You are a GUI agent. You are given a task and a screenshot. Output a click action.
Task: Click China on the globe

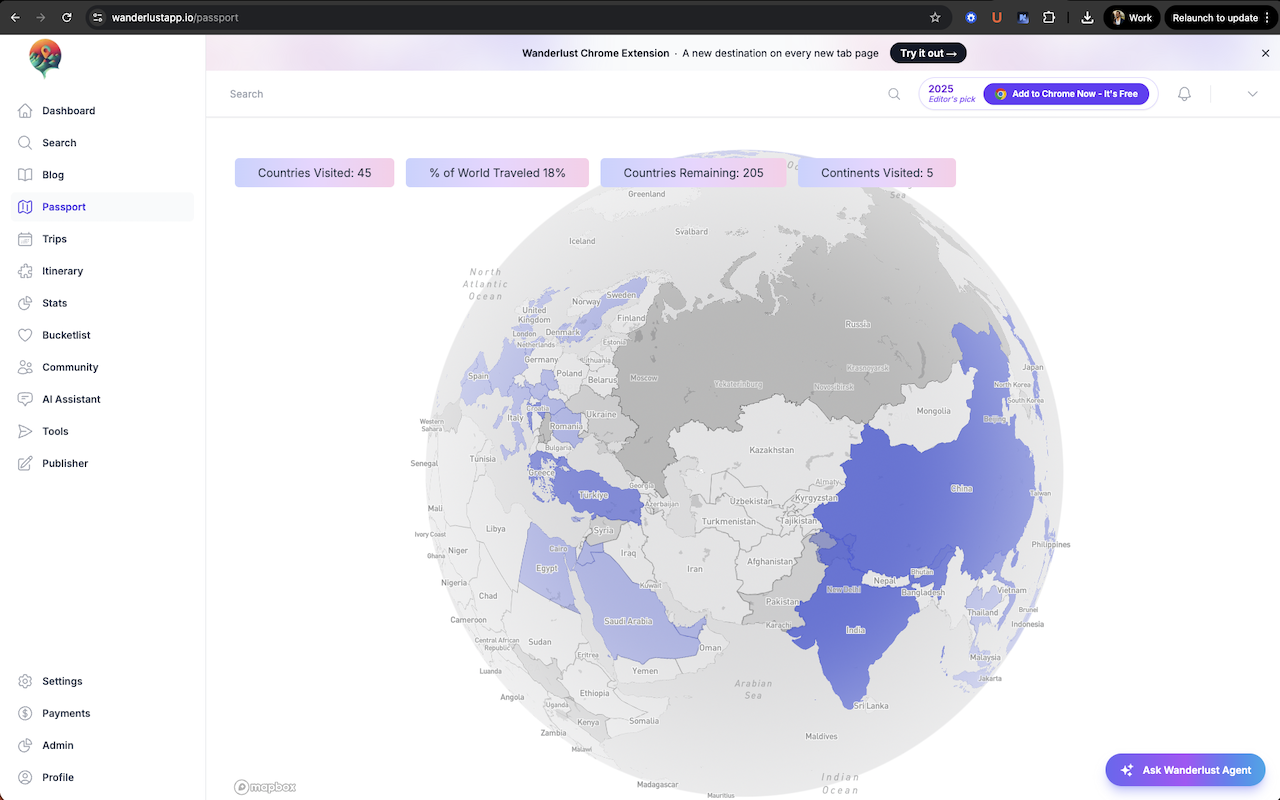pyautogui.click(x=961, y=489)
